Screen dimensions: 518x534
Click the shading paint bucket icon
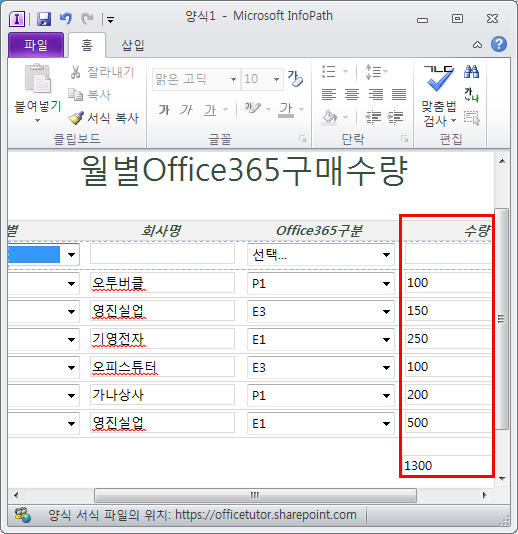click(x=329, y=117)
